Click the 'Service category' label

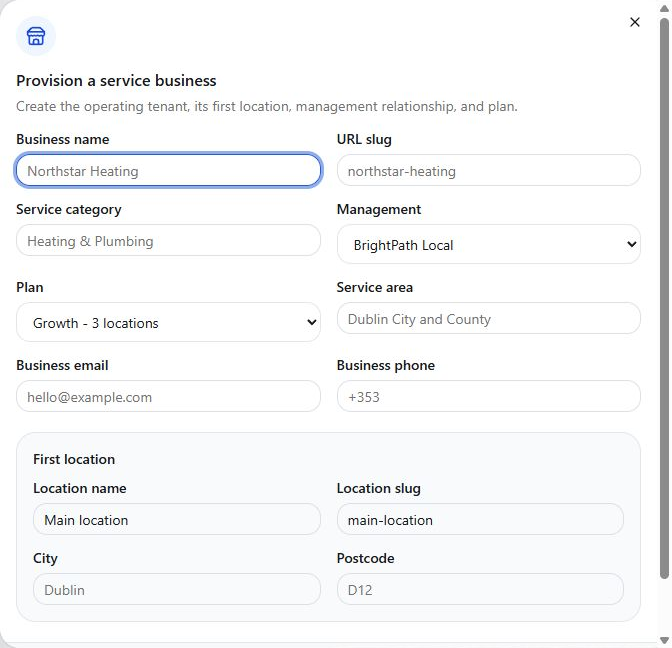coord(69,210)
